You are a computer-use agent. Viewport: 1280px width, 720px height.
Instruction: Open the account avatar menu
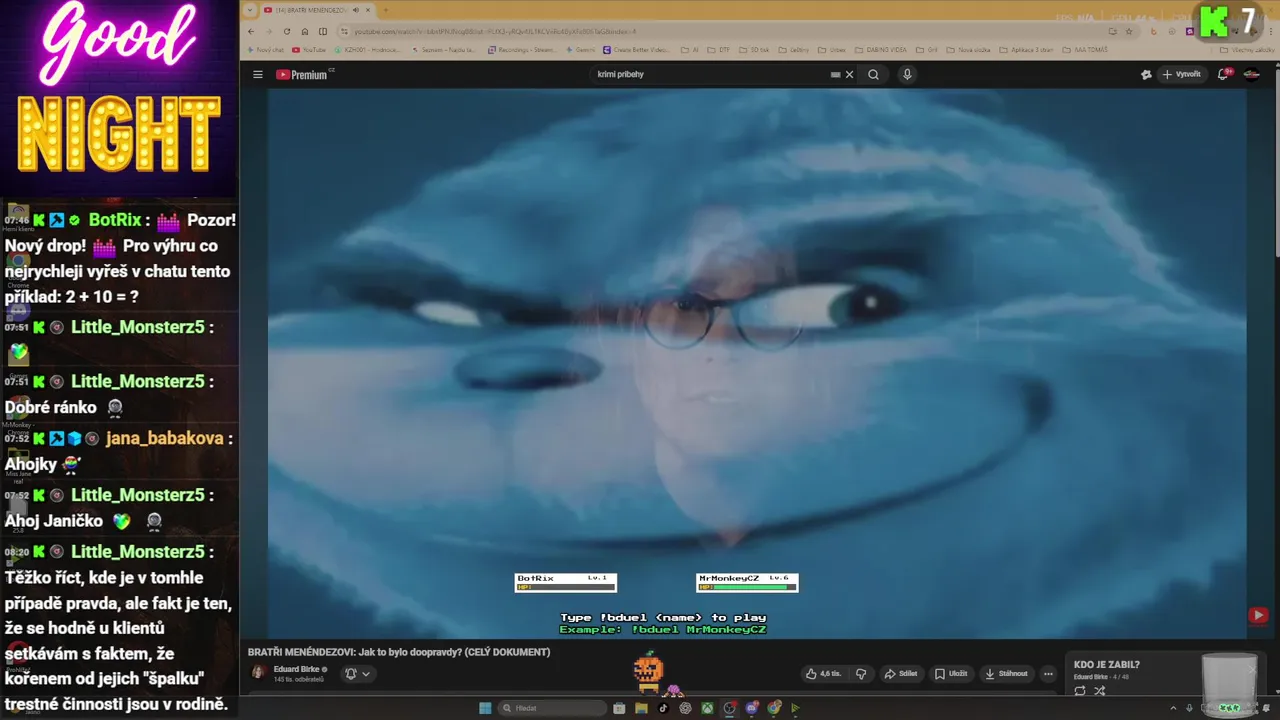[1251, 75]
